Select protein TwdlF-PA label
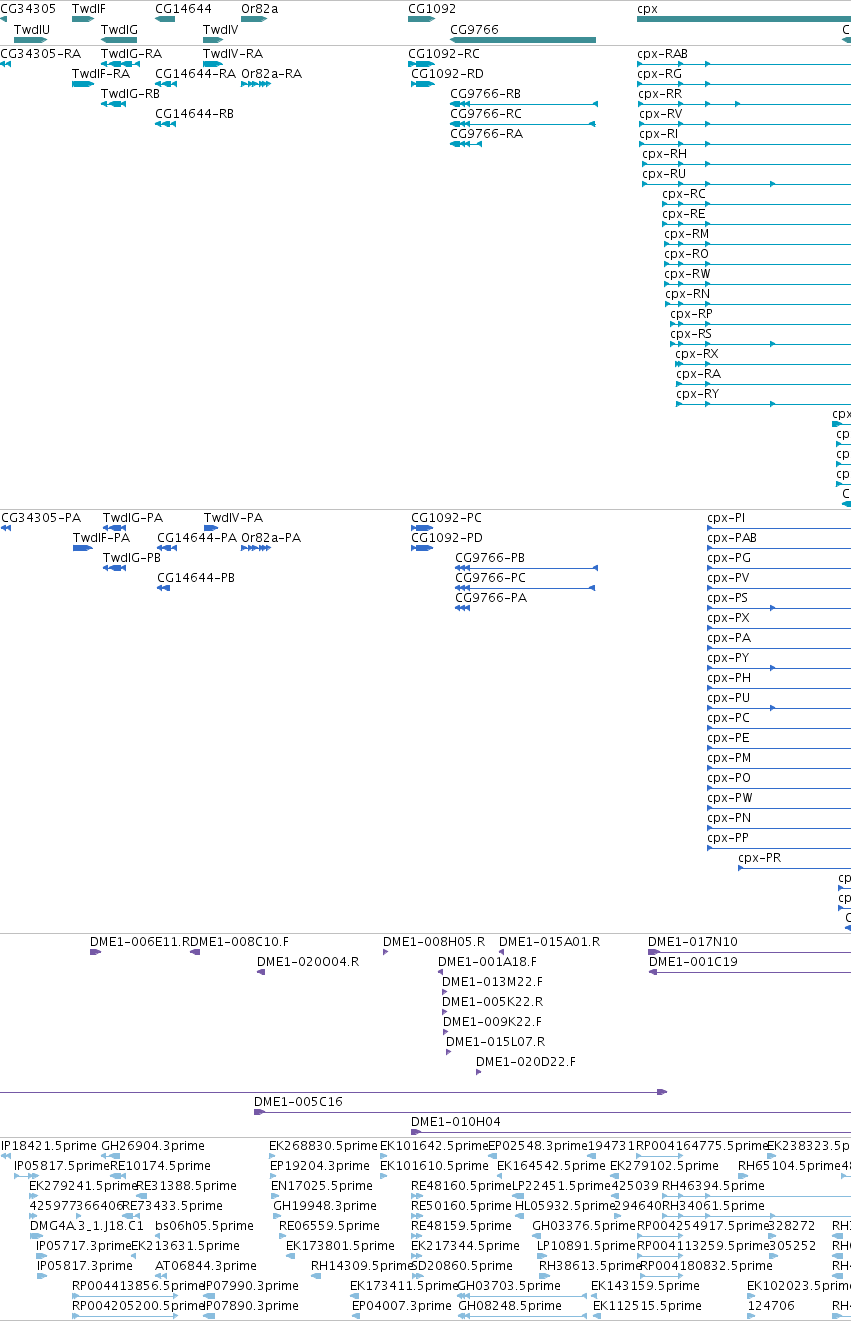Viewport: 851px width, 1321px height. pyautogui.click(x=102, y=538)
